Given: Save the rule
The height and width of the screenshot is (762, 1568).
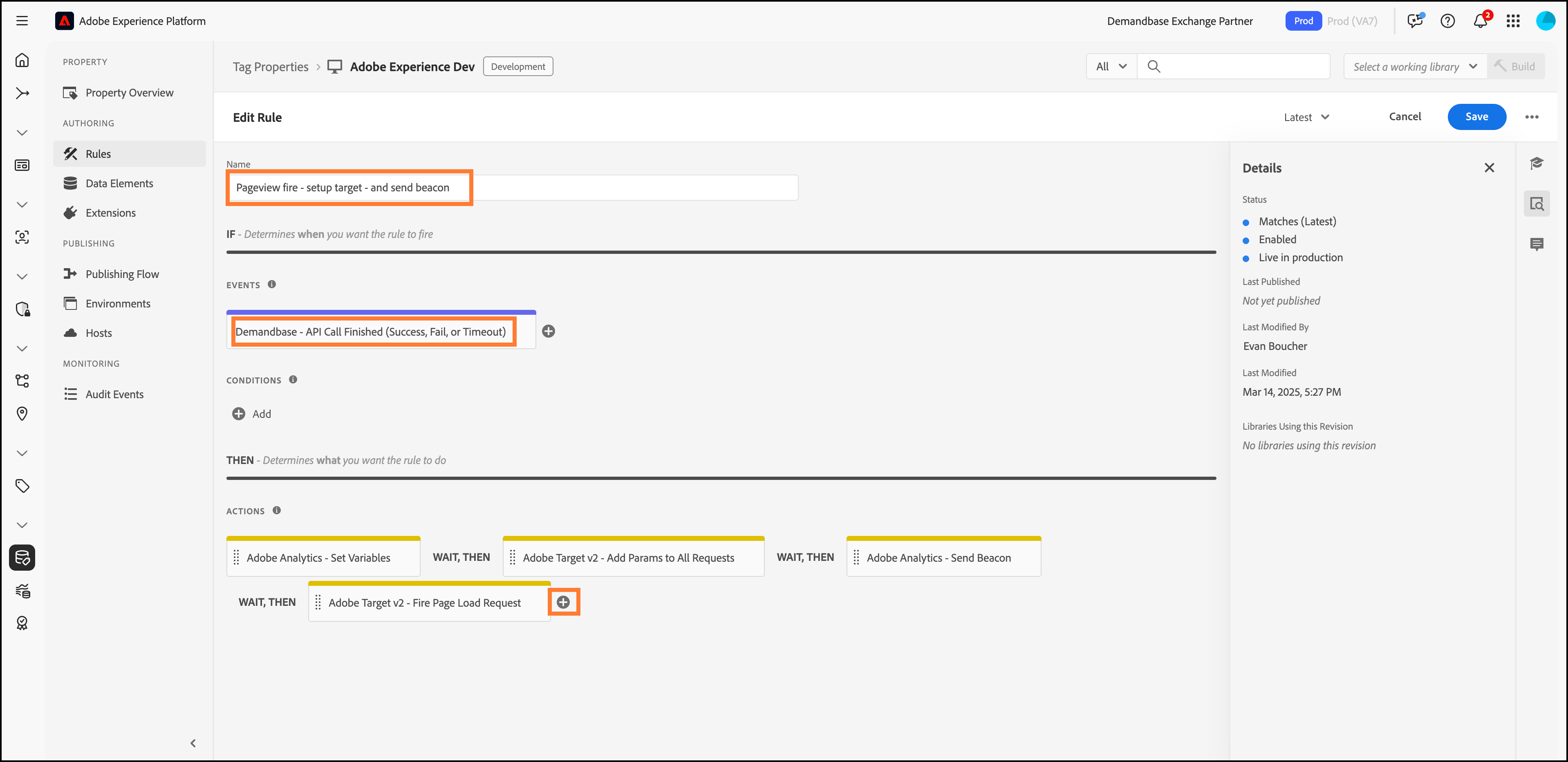Looking at the screenshot, I should coord(1476,117).
